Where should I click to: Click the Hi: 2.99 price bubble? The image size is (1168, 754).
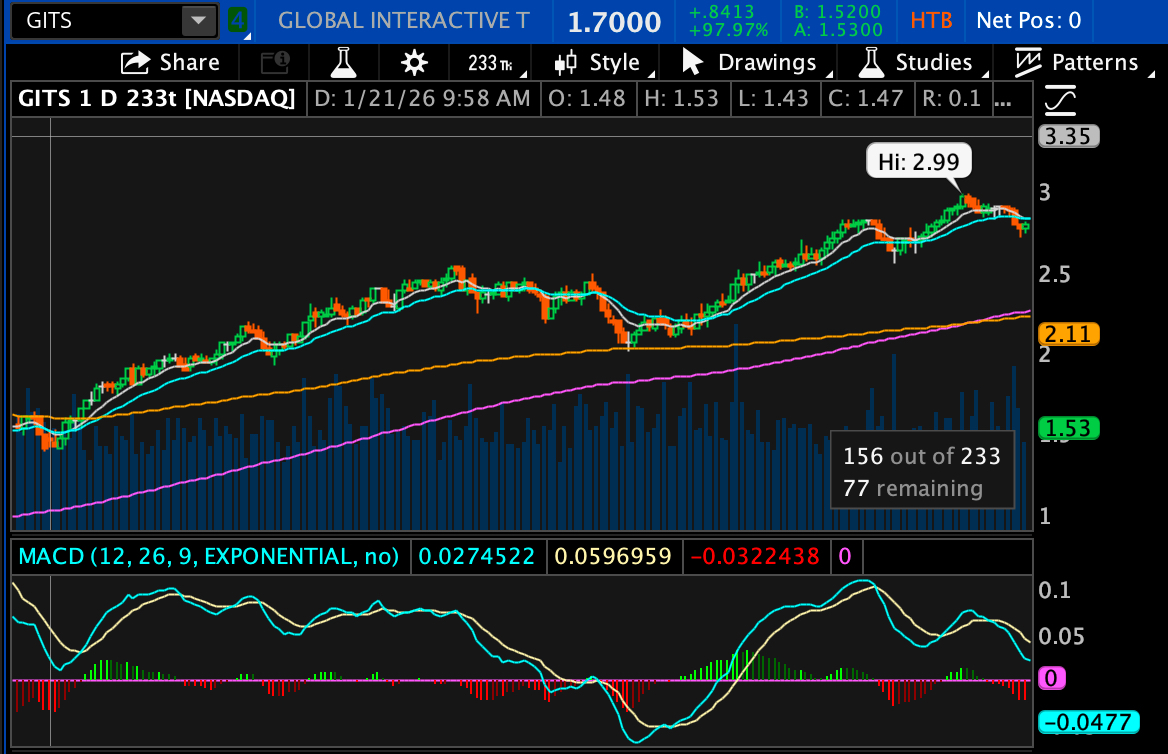click(918, 160)
